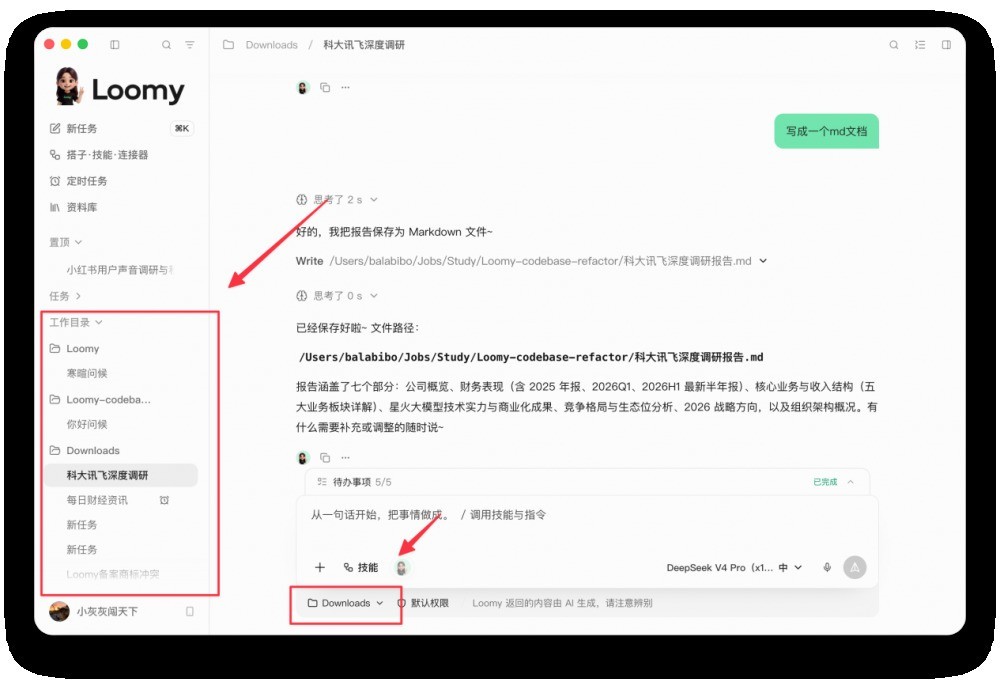Toggle the sidebar panel icon
Screen dimensions: 1000x689
(x=115, y=45)
